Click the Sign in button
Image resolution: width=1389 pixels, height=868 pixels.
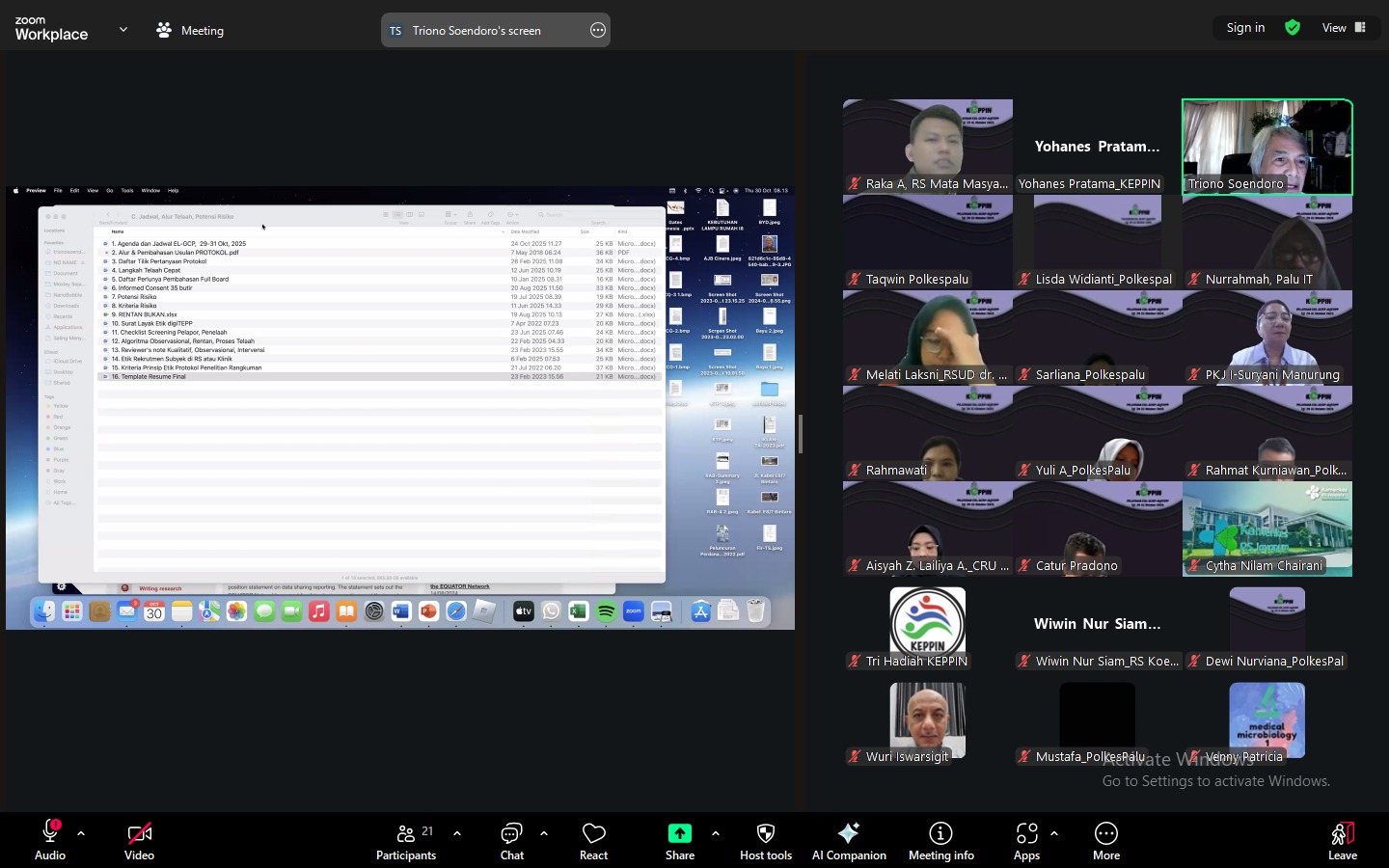pos(1245,28)
